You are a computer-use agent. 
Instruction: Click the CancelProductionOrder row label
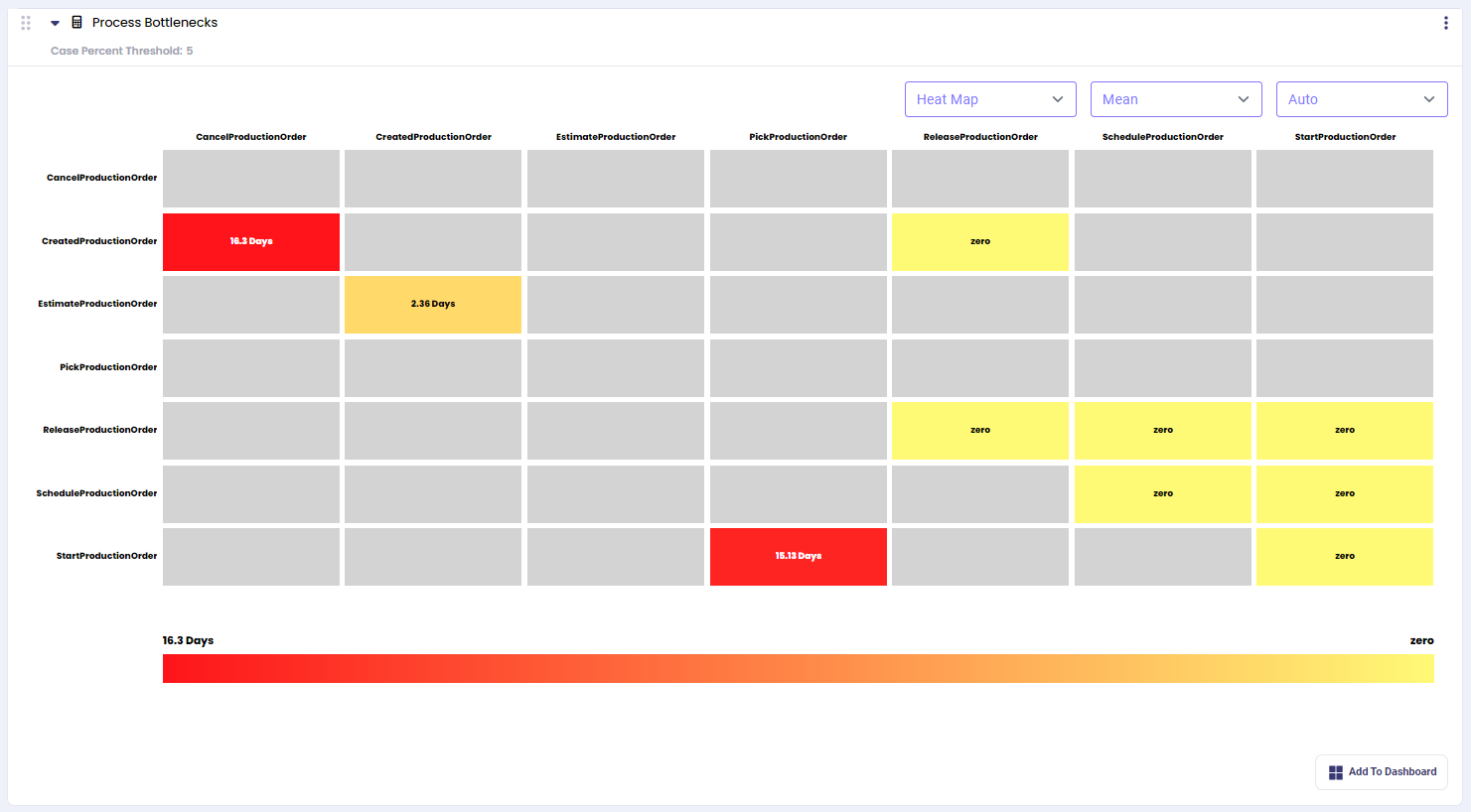coord(101,178)
